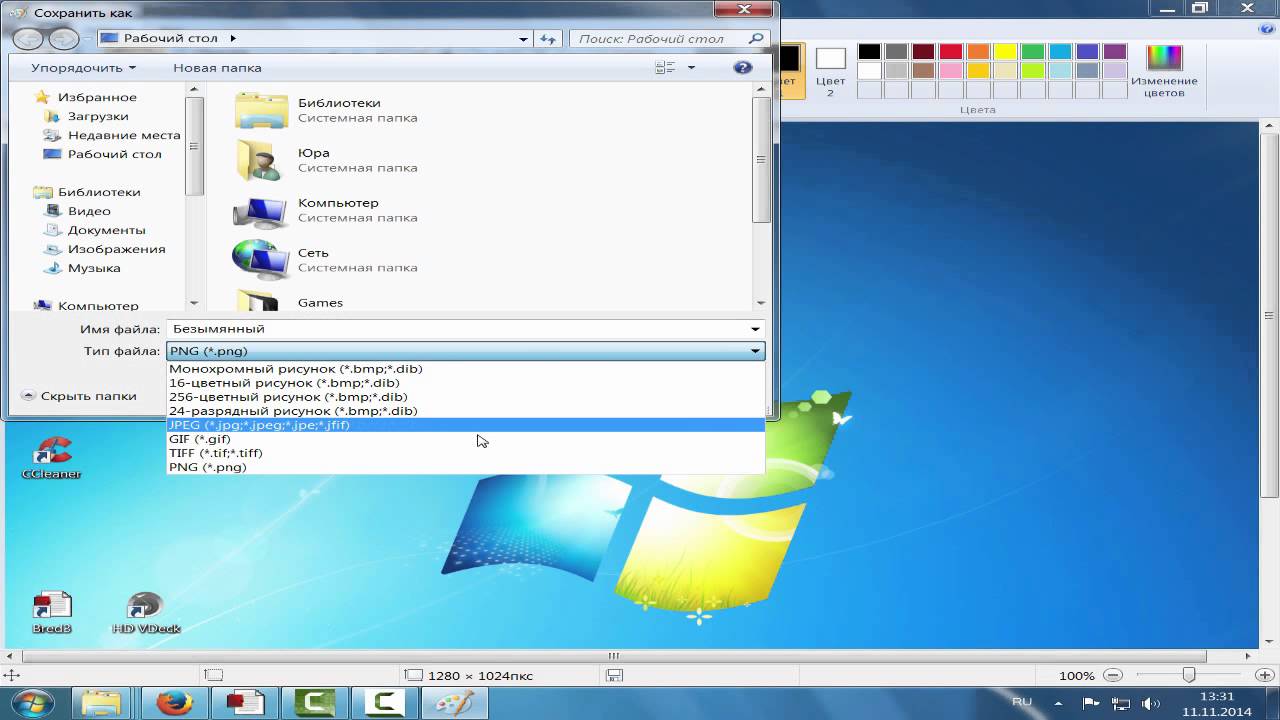Image resolution: width=1280 pixels, height=720 pixels.
Task: Click the search magnifier icon
Action: tap(756, 38)
